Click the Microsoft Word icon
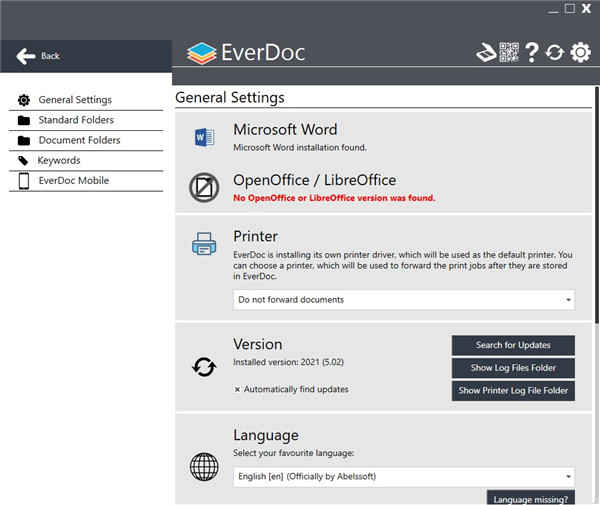 tap(204, 137)
